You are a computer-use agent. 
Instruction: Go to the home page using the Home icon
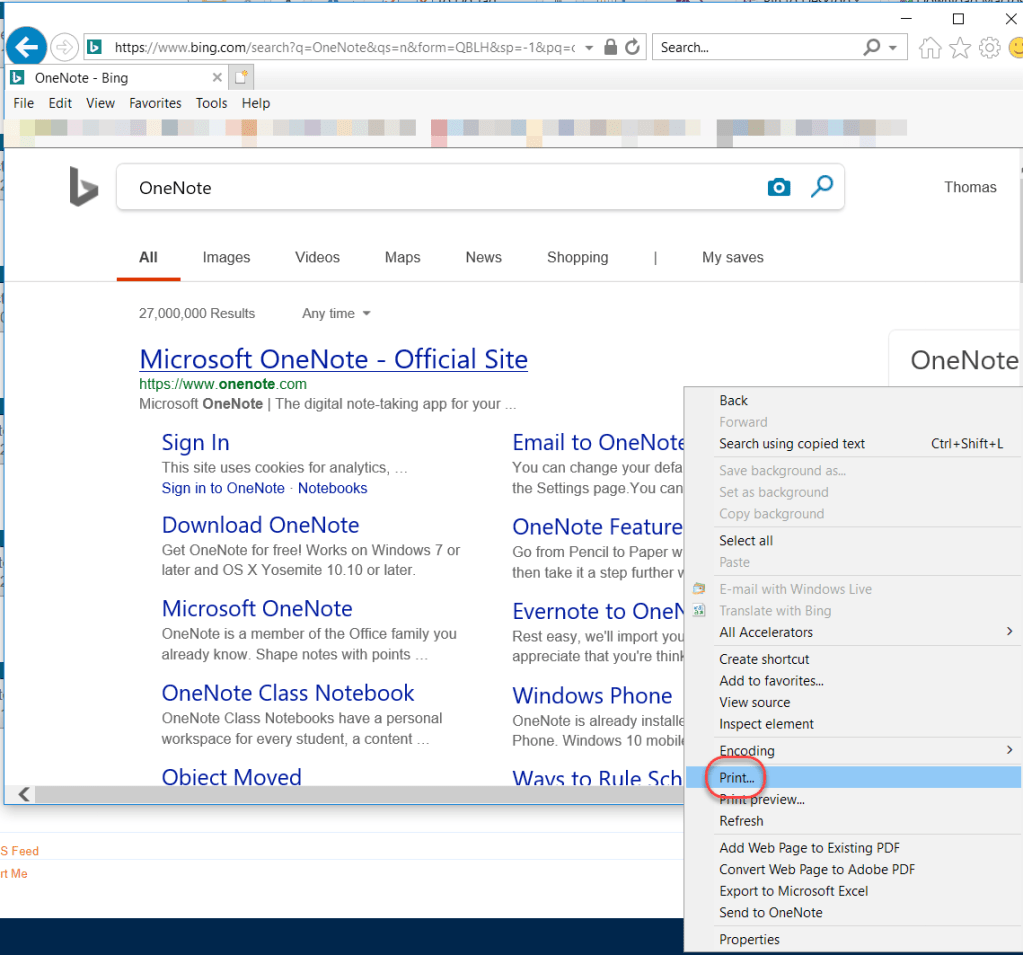click(929, 46)
